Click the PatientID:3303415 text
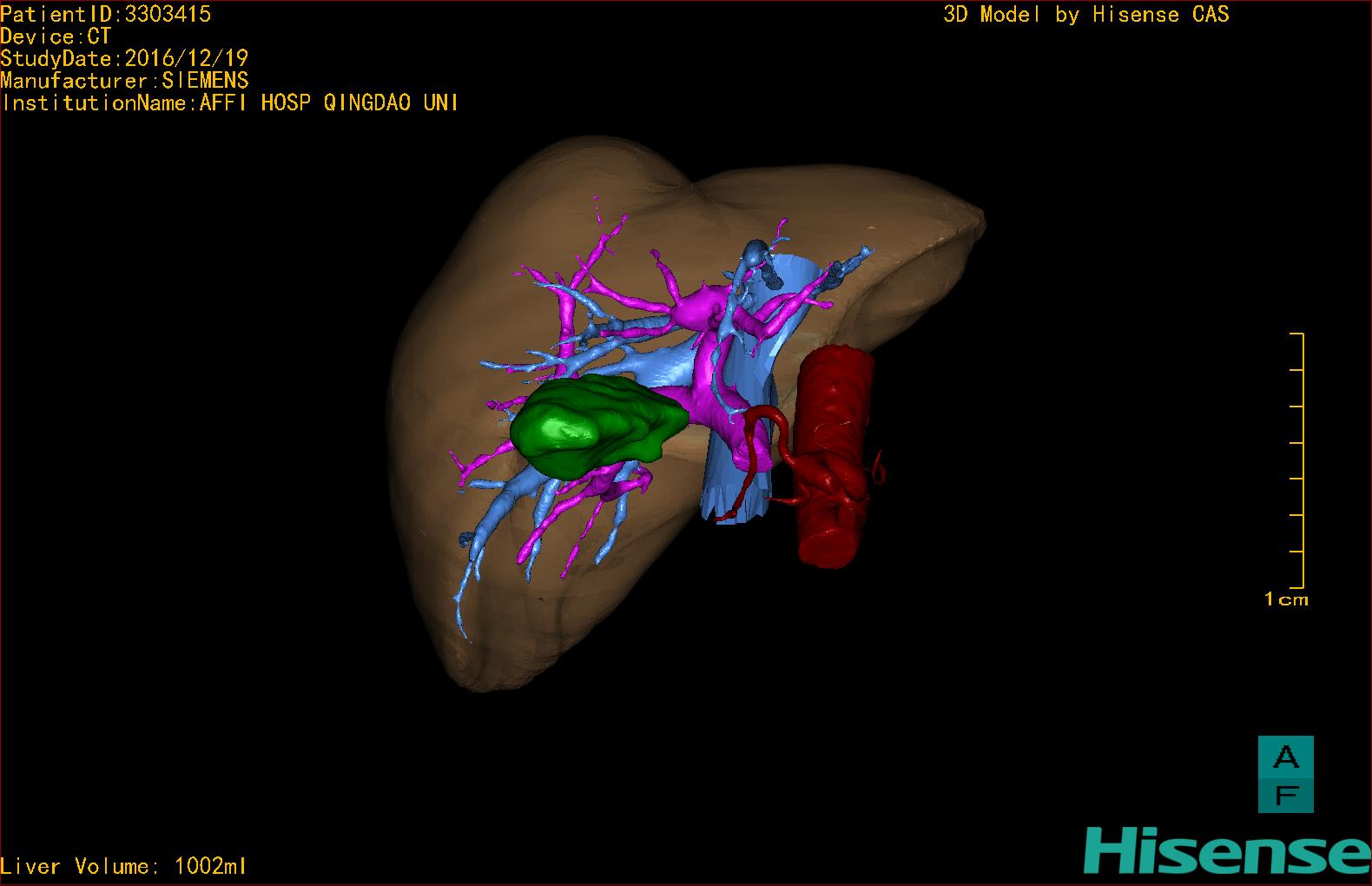Viewport: 1372px width, 886px height. [105, 14]
